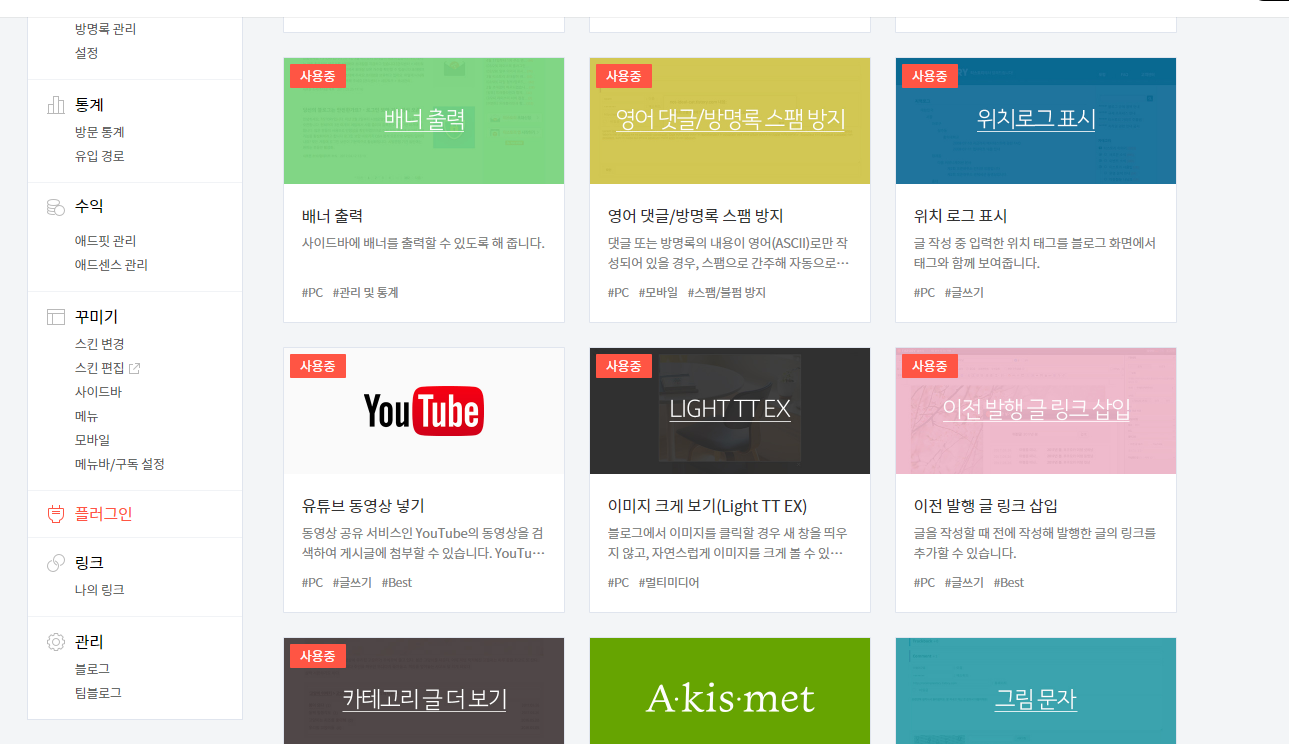Click #모바일 tag on spam card
The image size is (1289, 744).
tap(658, 293)
